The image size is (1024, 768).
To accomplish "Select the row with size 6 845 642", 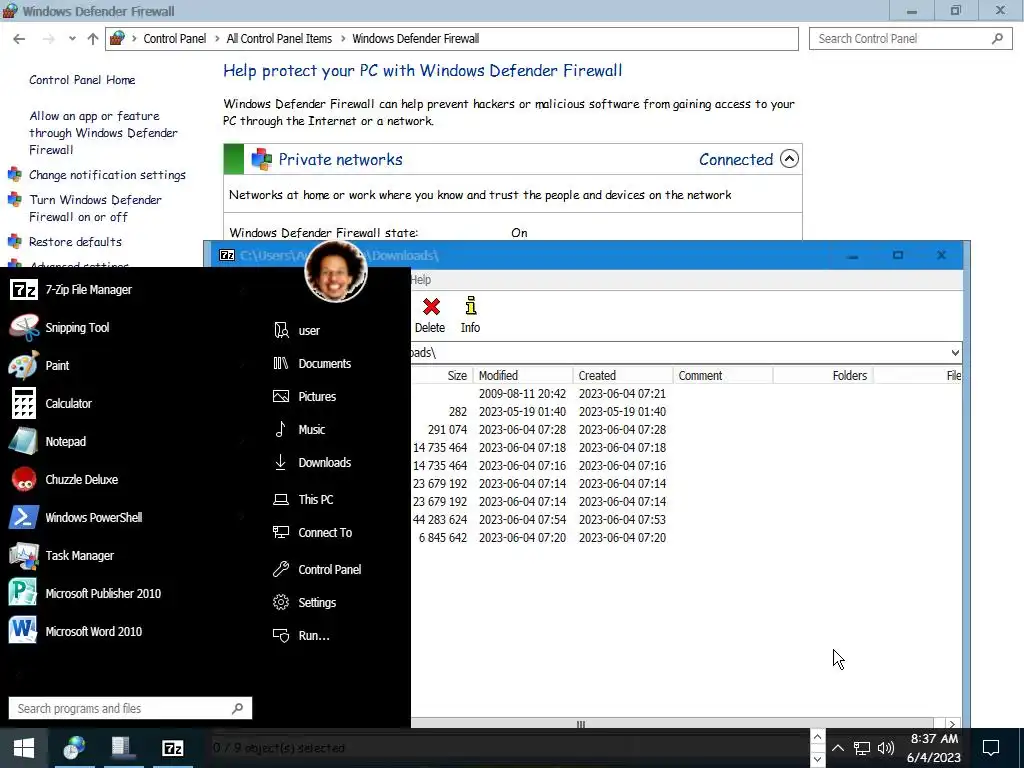I will [686, 537].
